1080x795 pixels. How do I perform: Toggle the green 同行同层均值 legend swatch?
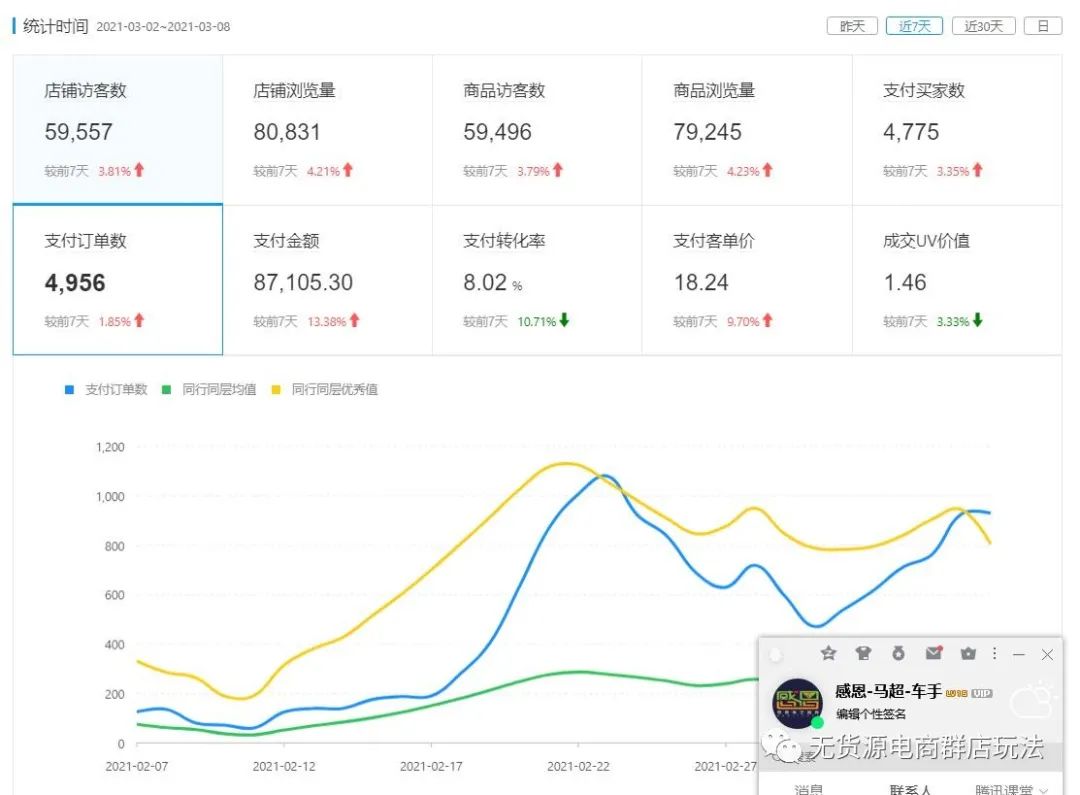click(166, 389)
